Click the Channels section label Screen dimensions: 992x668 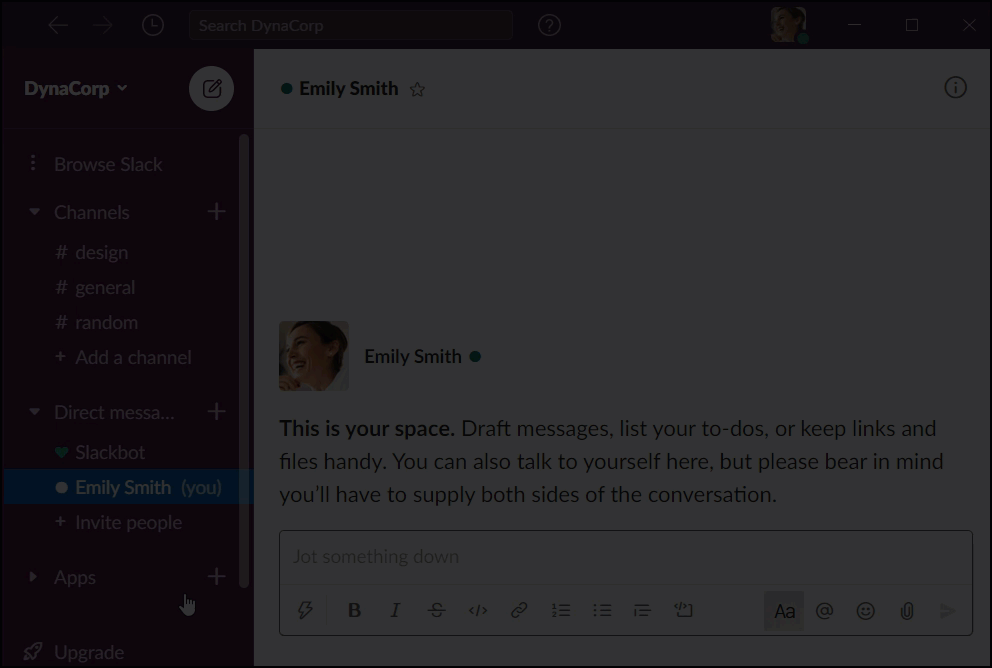[x=92, y=212]
